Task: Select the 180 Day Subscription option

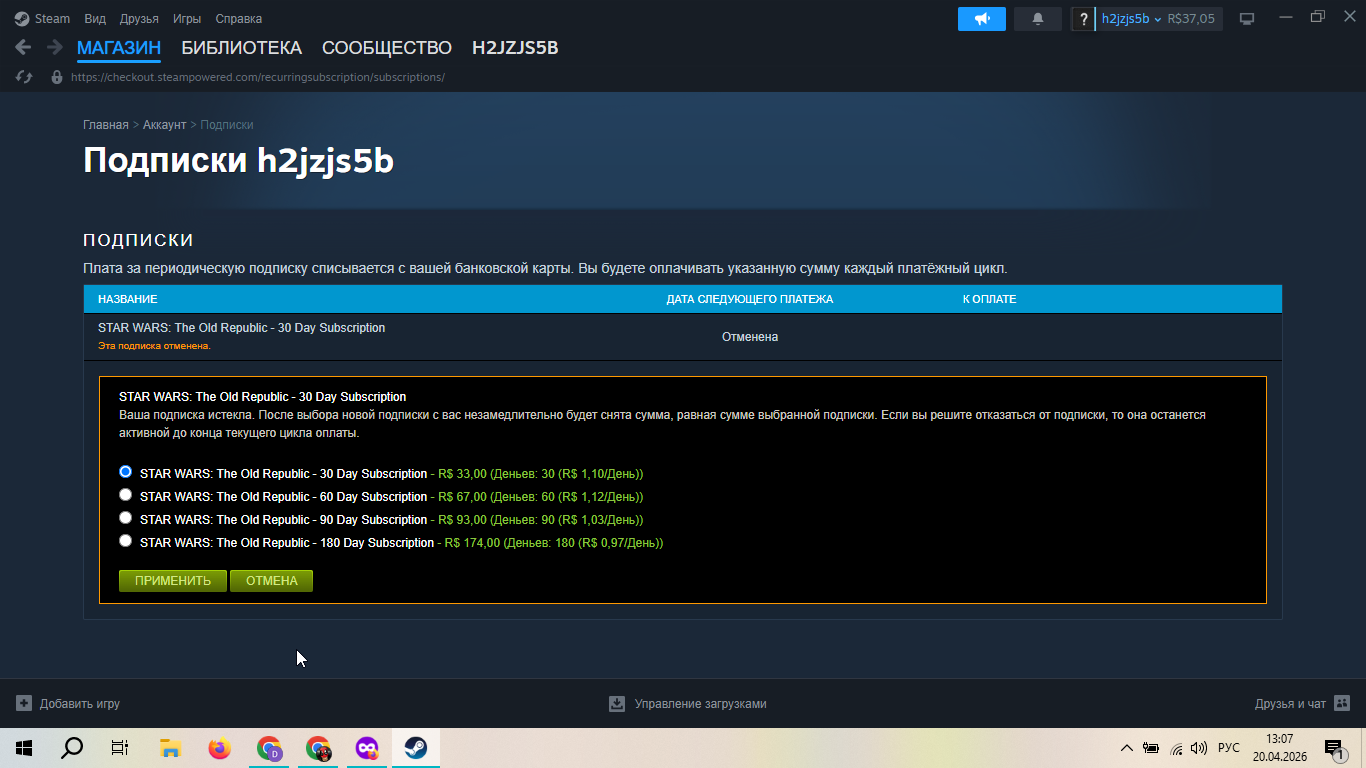Action: coord(125,540)
